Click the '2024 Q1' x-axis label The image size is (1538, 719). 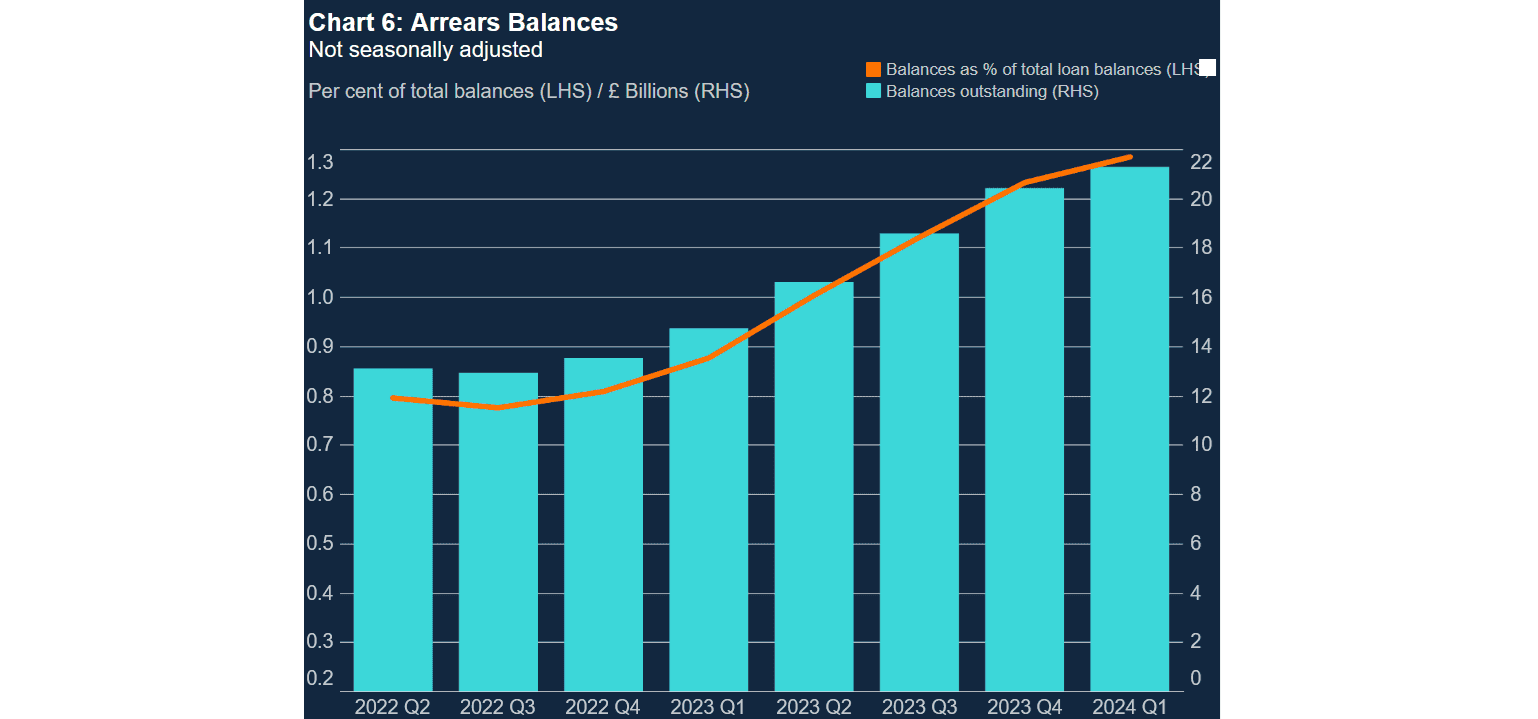[1129, 707]
